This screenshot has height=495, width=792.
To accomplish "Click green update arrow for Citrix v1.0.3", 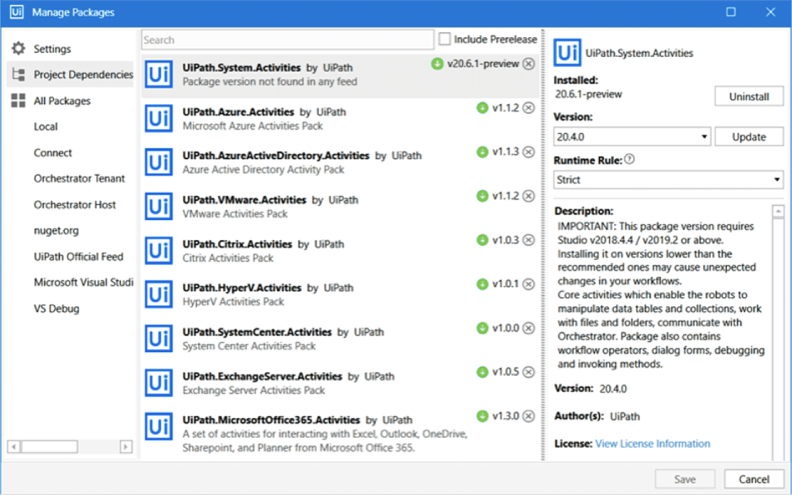I will point(482,240).
